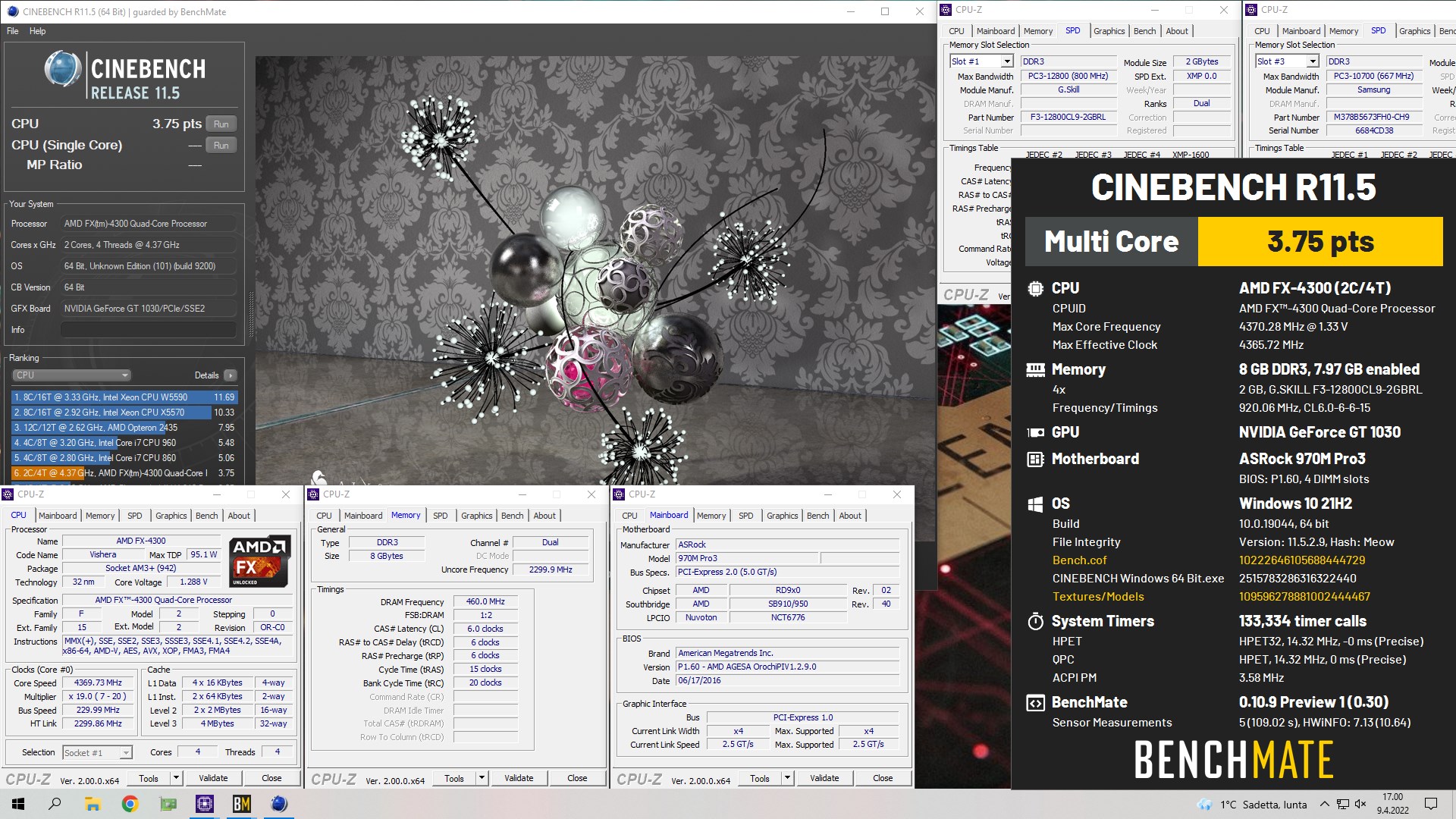Switch to Cinebench sphere icon on taskbar
The height and width of the screenshot is (819, 1456).
(x=279, y=804)
